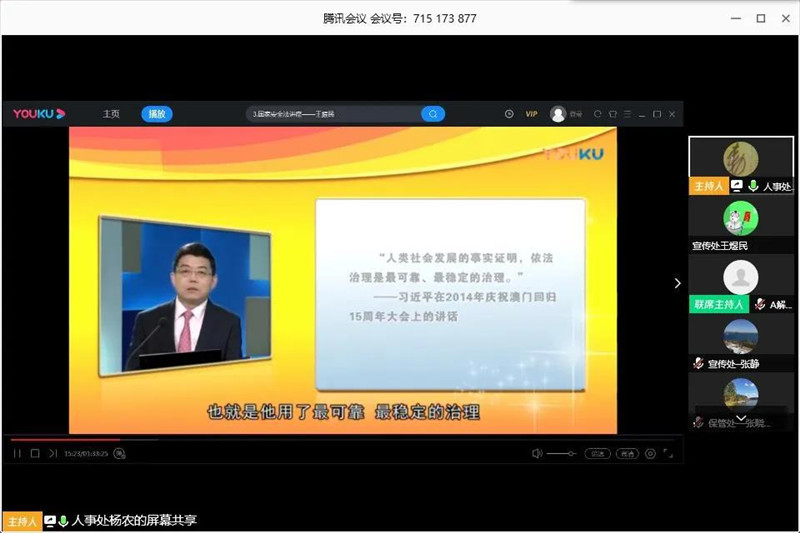
Task: Click the muted microphone icon beside the co-host name
Action: [760, 304]
